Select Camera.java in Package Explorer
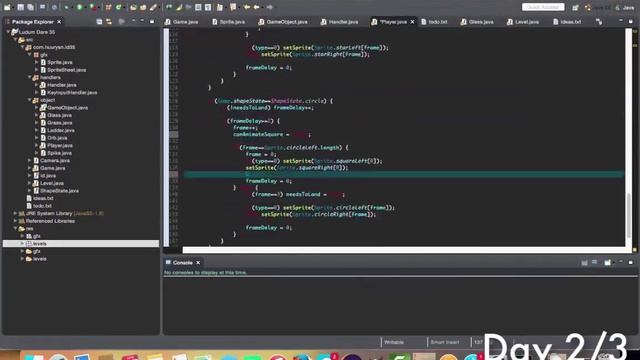 (55, 160)
